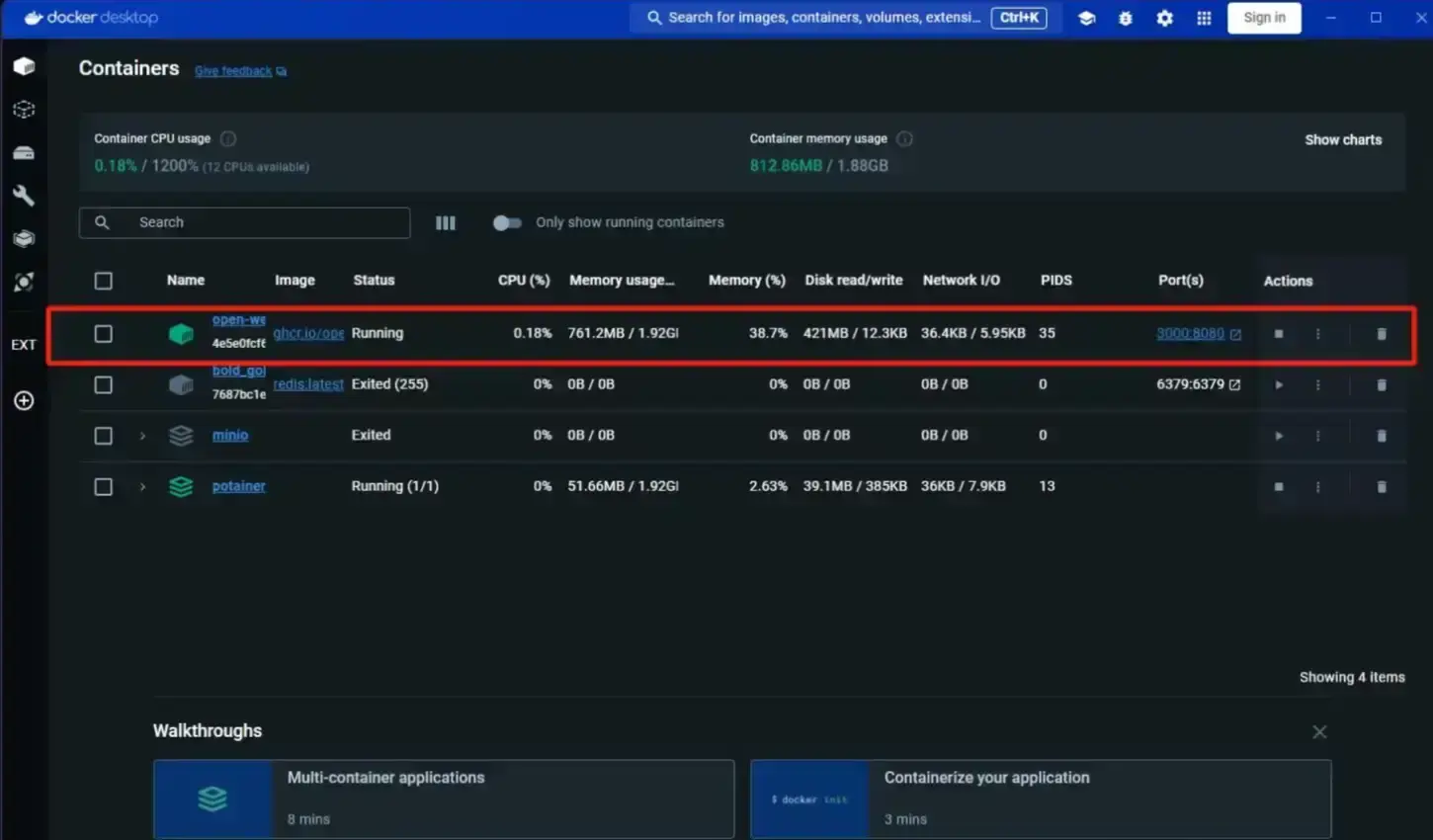
Task: Sort by the Status column header
Action: (x=374, y=281)
